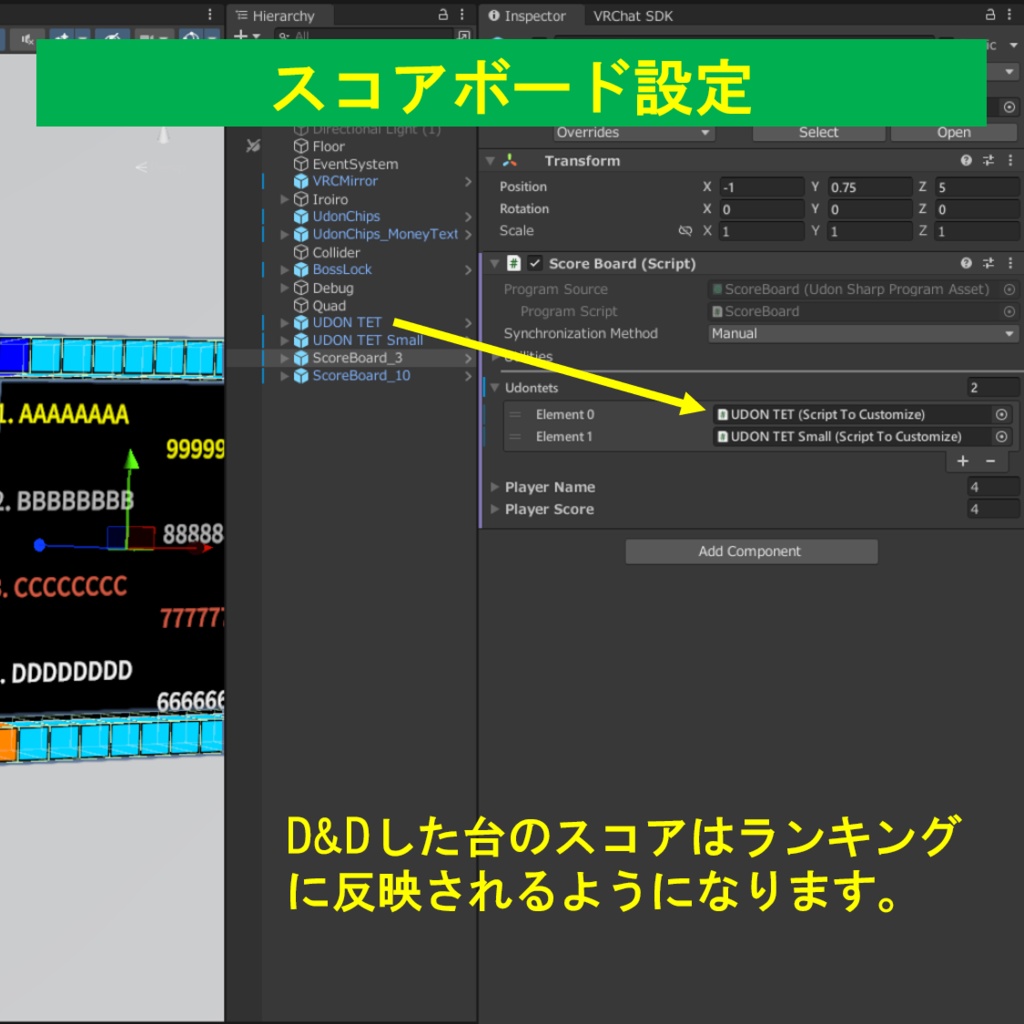This screenshot has height=1024, width=1024.
Task: Expand the Player Name array
Action: click(x=494, y=487)
